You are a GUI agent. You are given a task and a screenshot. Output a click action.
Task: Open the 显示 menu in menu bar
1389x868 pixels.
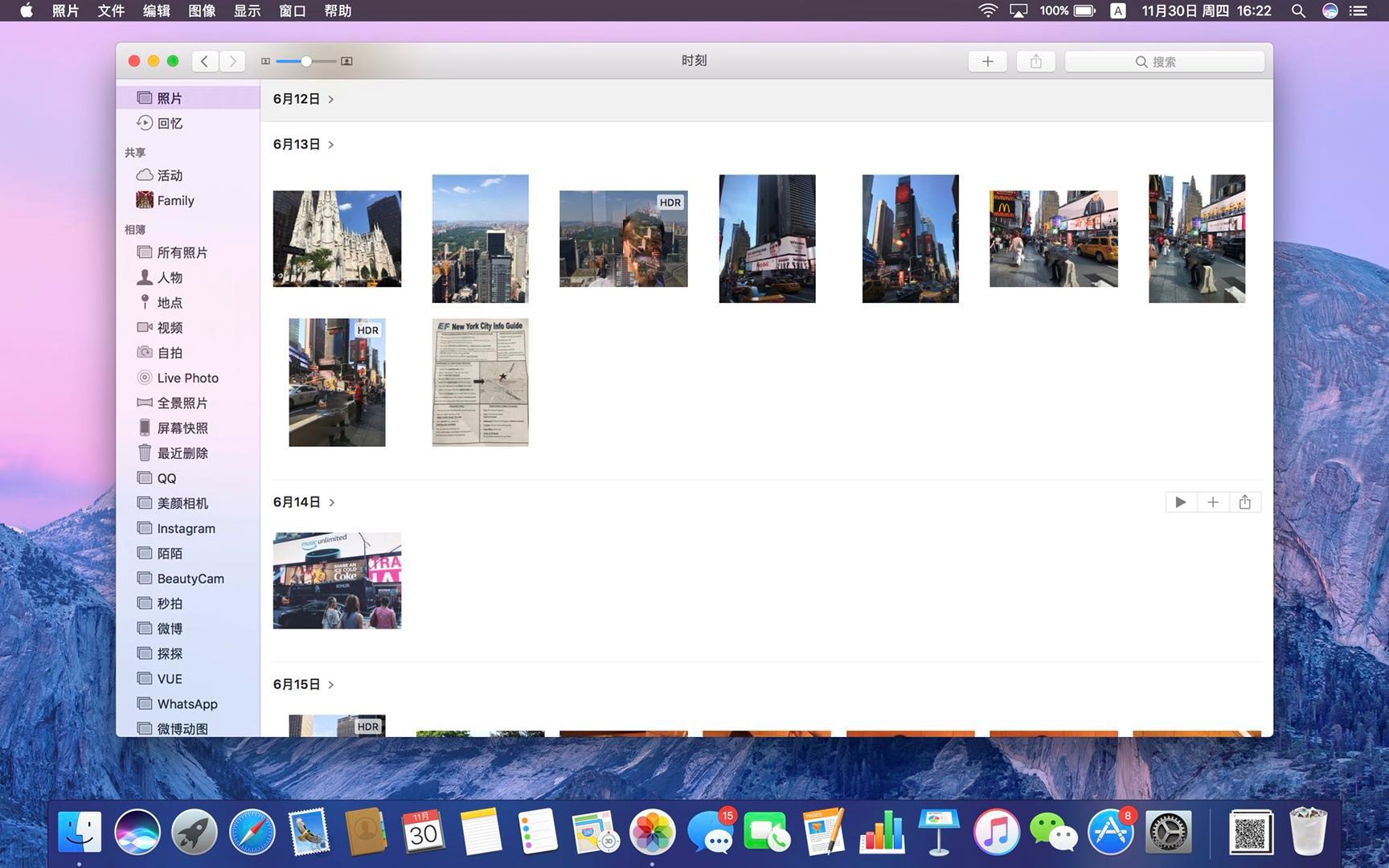pyautogui.click(x=247, y=10)
